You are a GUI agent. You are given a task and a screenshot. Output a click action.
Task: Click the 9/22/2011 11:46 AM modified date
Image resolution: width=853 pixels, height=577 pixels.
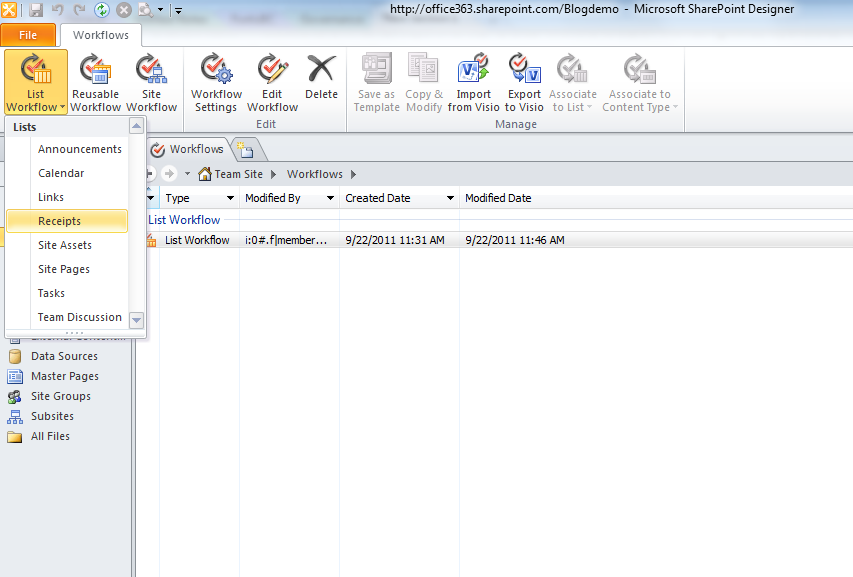pyautogui.click(x=515, y=240)
